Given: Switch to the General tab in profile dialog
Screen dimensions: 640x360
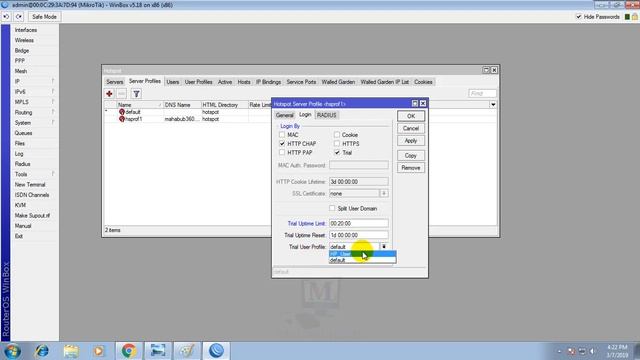Looking at the screenshot, I should (284, 115).
